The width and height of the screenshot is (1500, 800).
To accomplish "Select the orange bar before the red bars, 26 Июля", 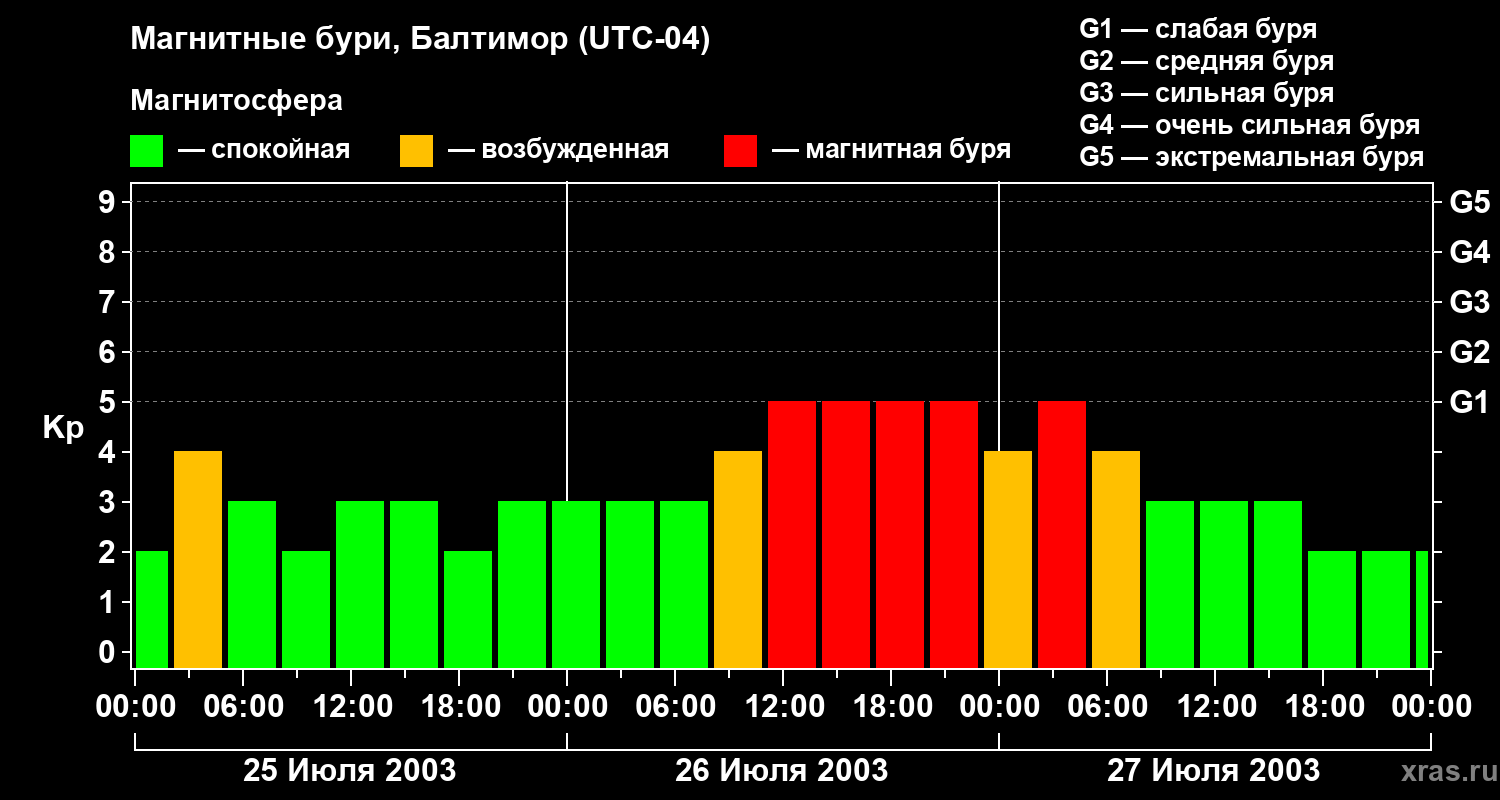I will 738,560.
